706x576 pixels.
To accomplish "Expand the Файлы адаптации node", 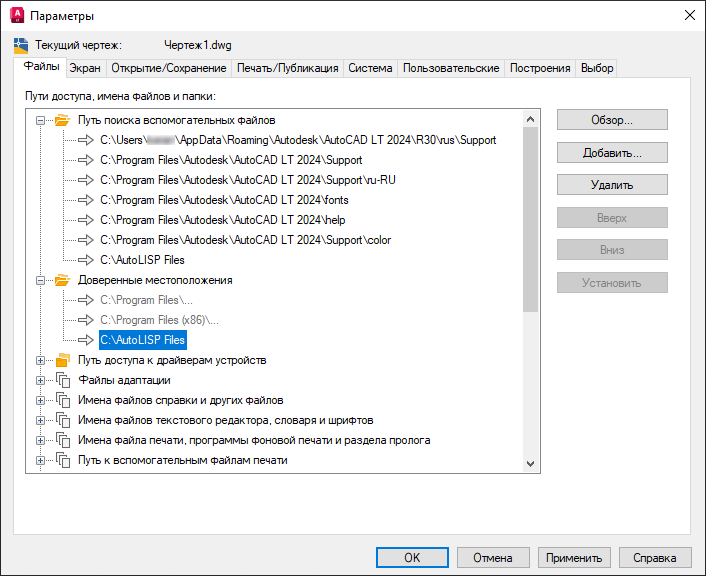I will click(x=41, y=380).
